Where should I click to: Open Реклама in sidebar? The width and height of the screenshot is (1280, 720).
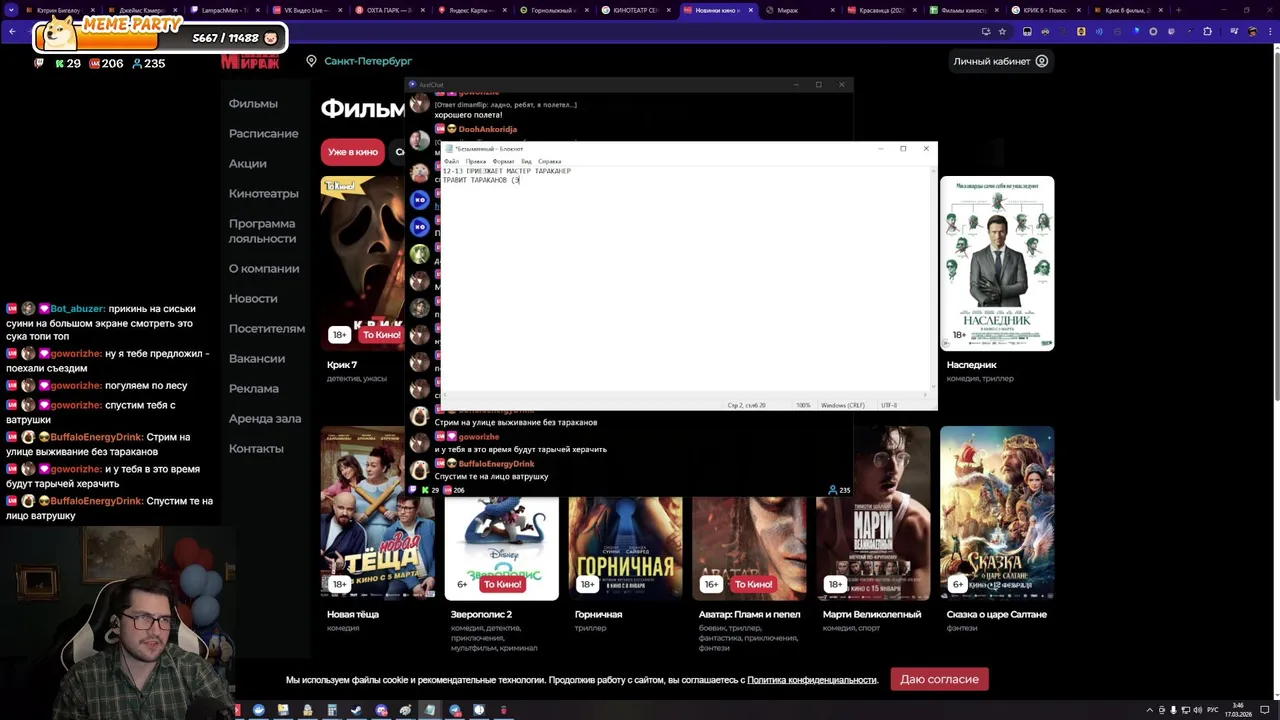point(253,389)
